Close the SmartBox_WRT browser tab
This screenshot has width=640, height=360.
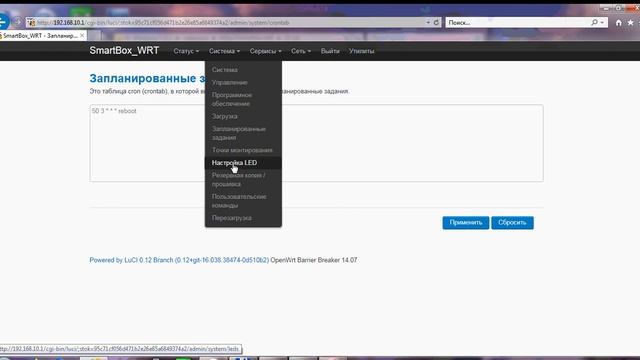82,36
